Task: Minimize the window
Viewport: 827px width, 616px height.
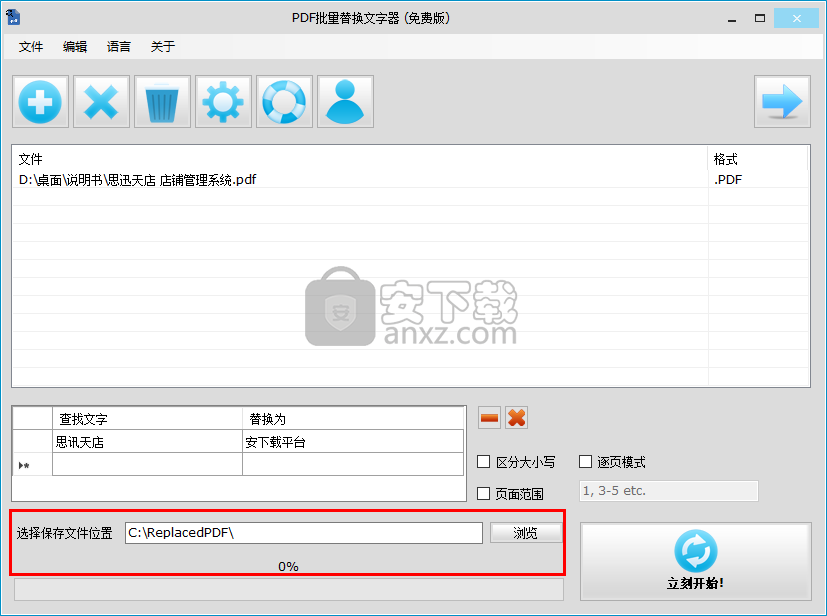Action: [x=732, y=19]
